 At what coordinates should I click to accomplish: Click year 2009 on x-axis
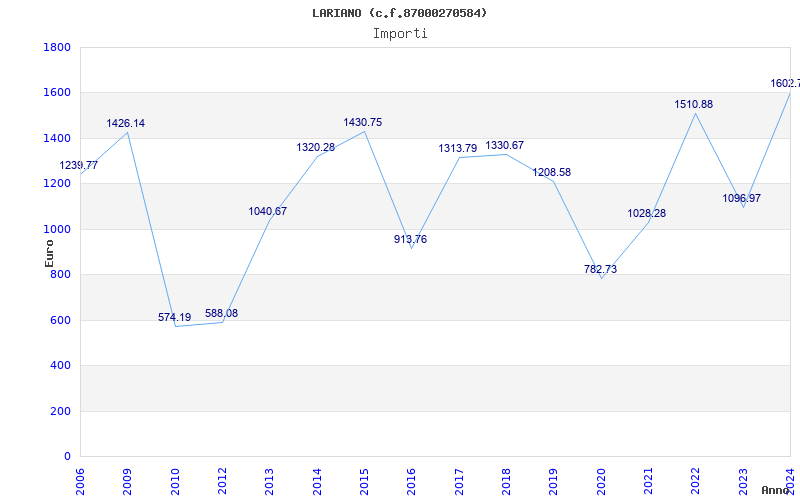[x=128, y=482]
